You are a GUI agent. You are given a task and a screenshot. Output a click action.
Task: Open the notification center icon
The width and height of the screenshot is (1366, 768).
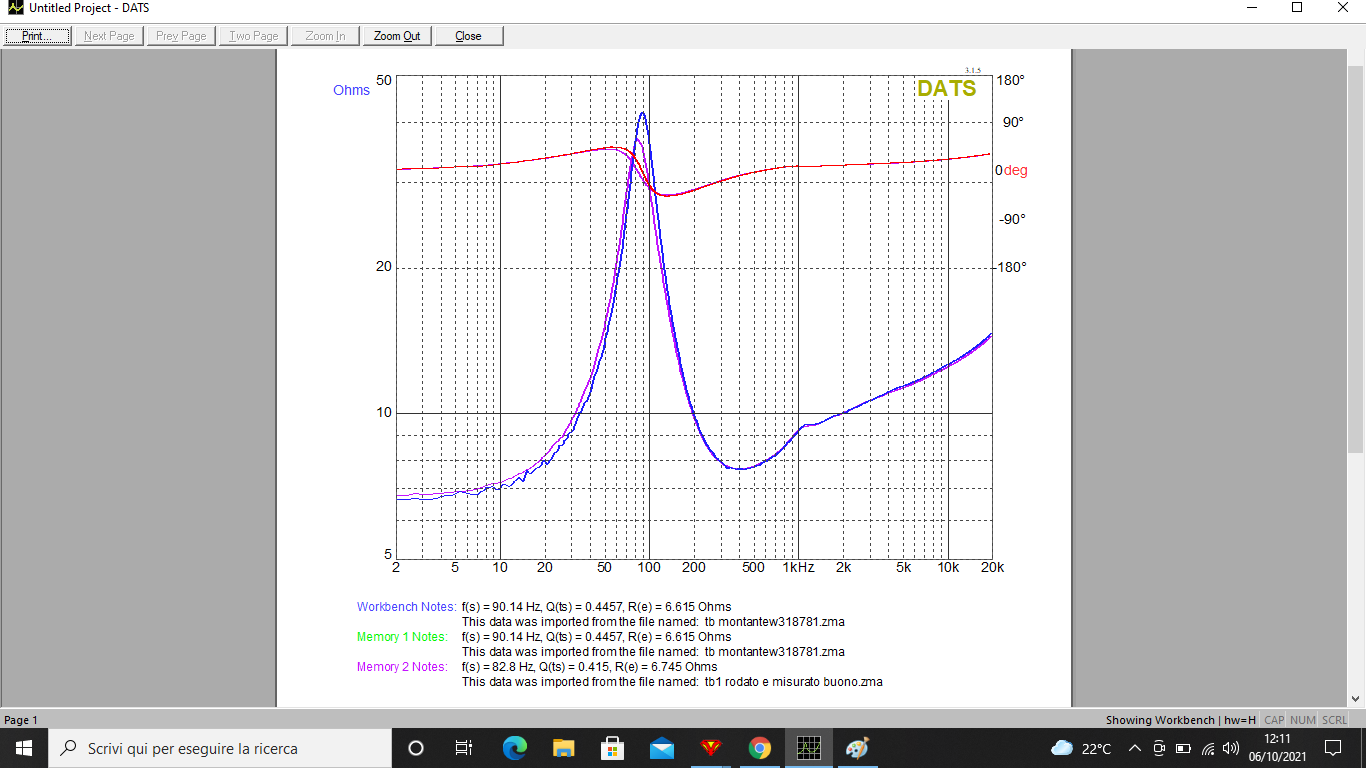[x=1333, y=748]
